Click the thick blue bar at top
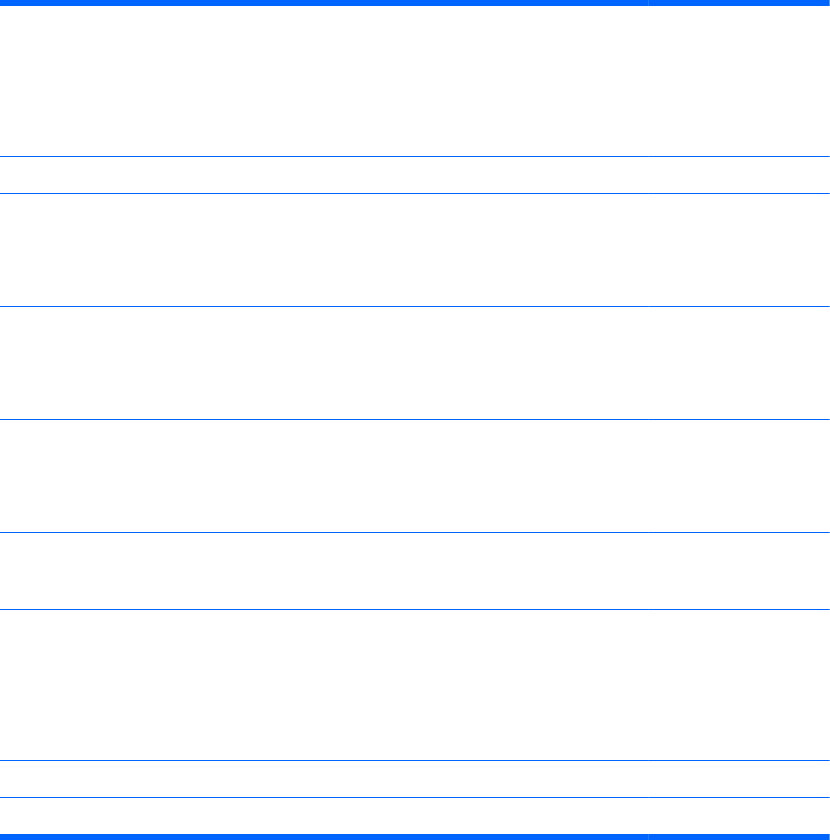830x840 pixels. coord(300,3)
